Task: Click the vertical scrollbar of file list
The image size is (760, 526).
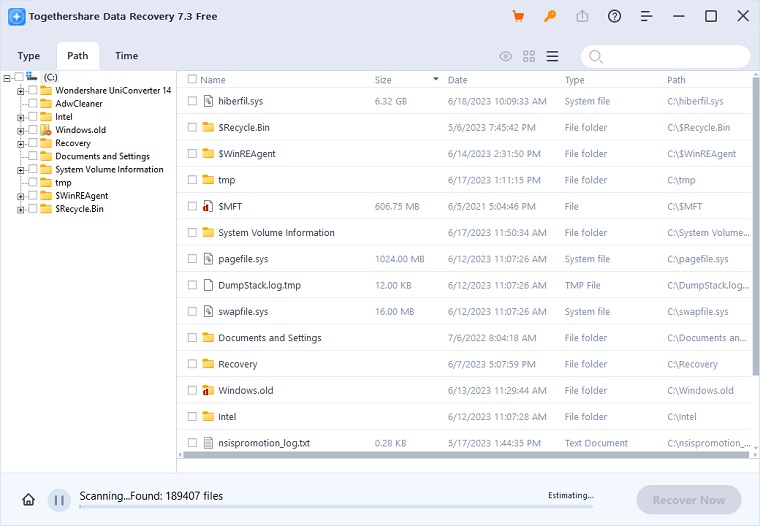Action: [756, 226]
